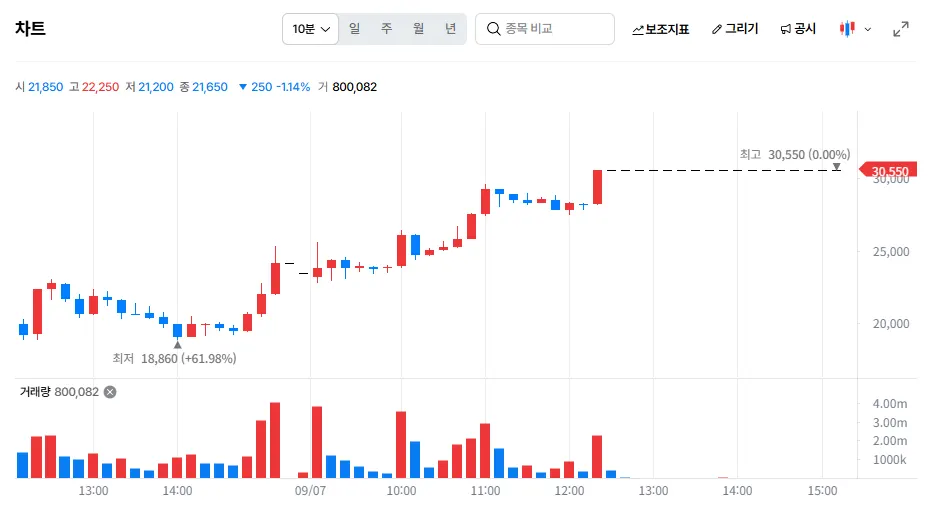Click the 25,000 price axis label
The width and height of the screenshot is (932, 513).
tap(890, 251)
